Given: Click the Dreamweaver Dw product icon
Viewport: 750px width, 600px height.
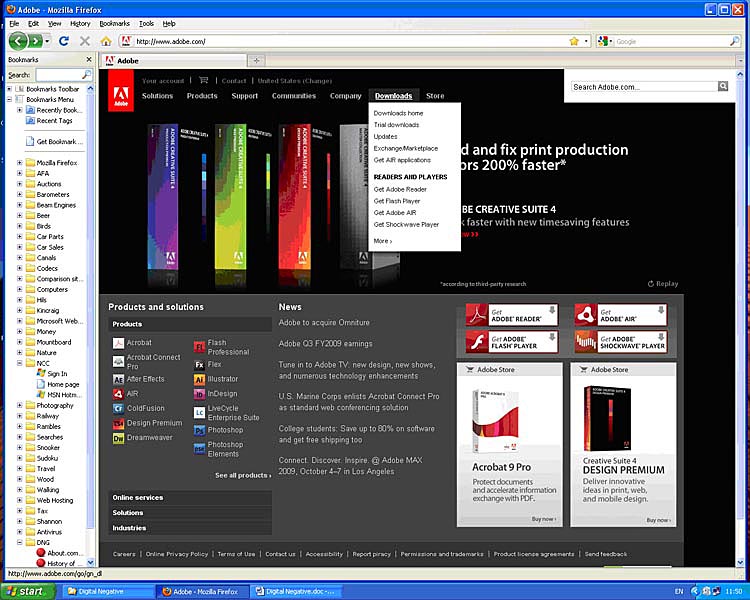Looking at the screenshot, I should 118,438.
